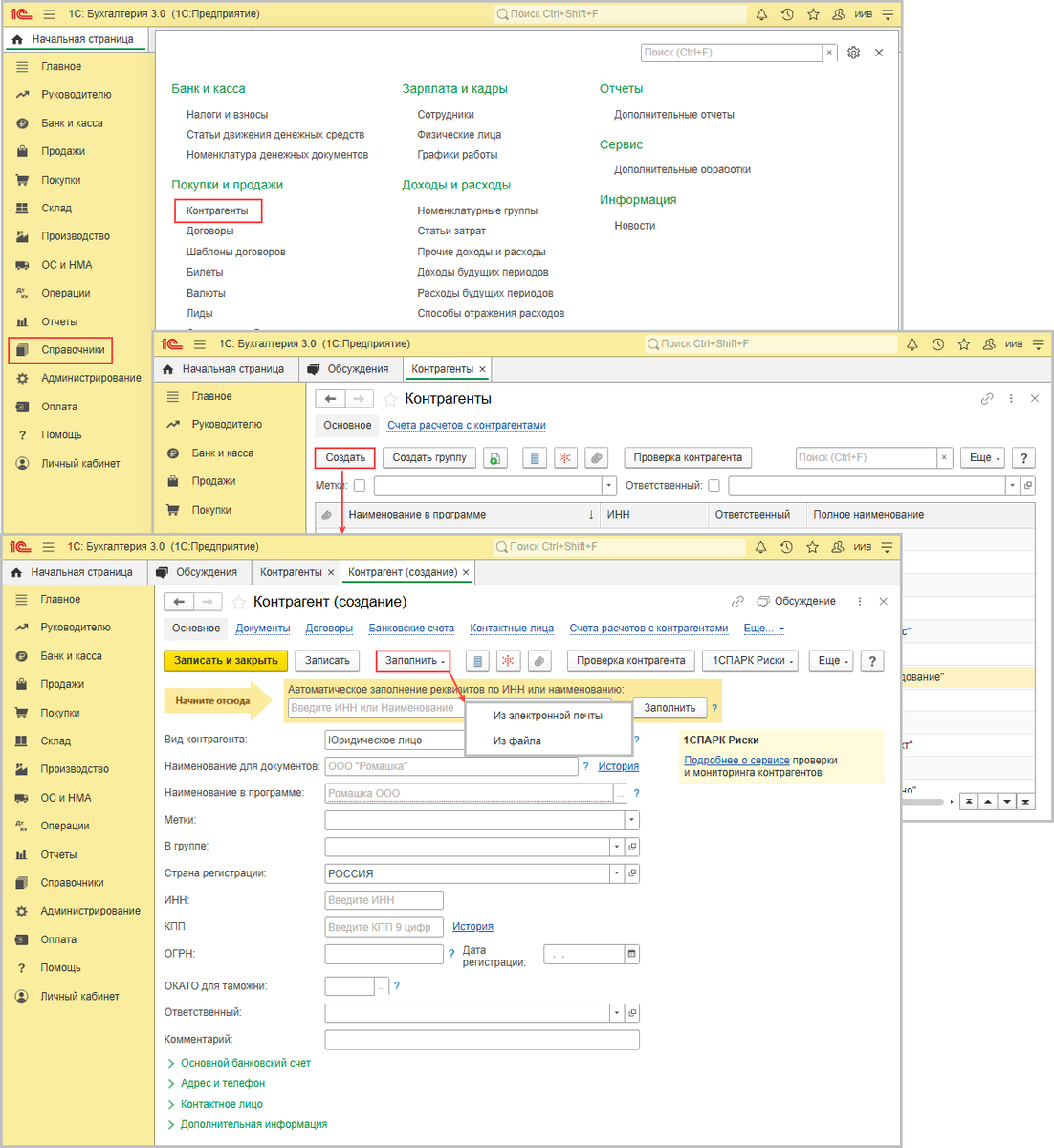This screenshot has height=1148, width=1054.
Task: Open Еще dropdown in Контрагенты list toolbar
Action: click(x=984, y=458)
